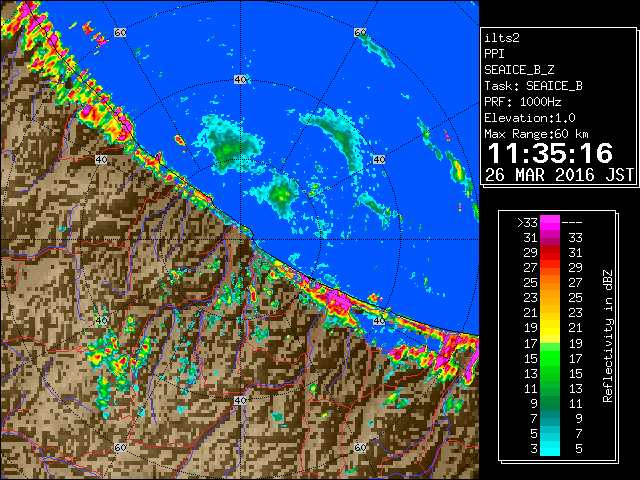Pick the red legend swatch near 29

550,253
